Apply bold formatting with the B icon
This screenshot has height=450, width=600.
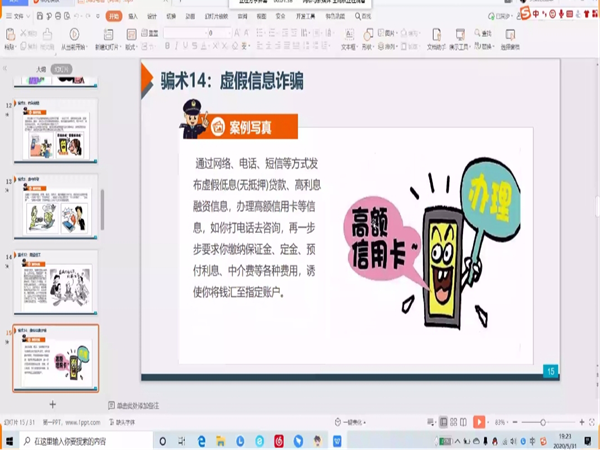168,46
